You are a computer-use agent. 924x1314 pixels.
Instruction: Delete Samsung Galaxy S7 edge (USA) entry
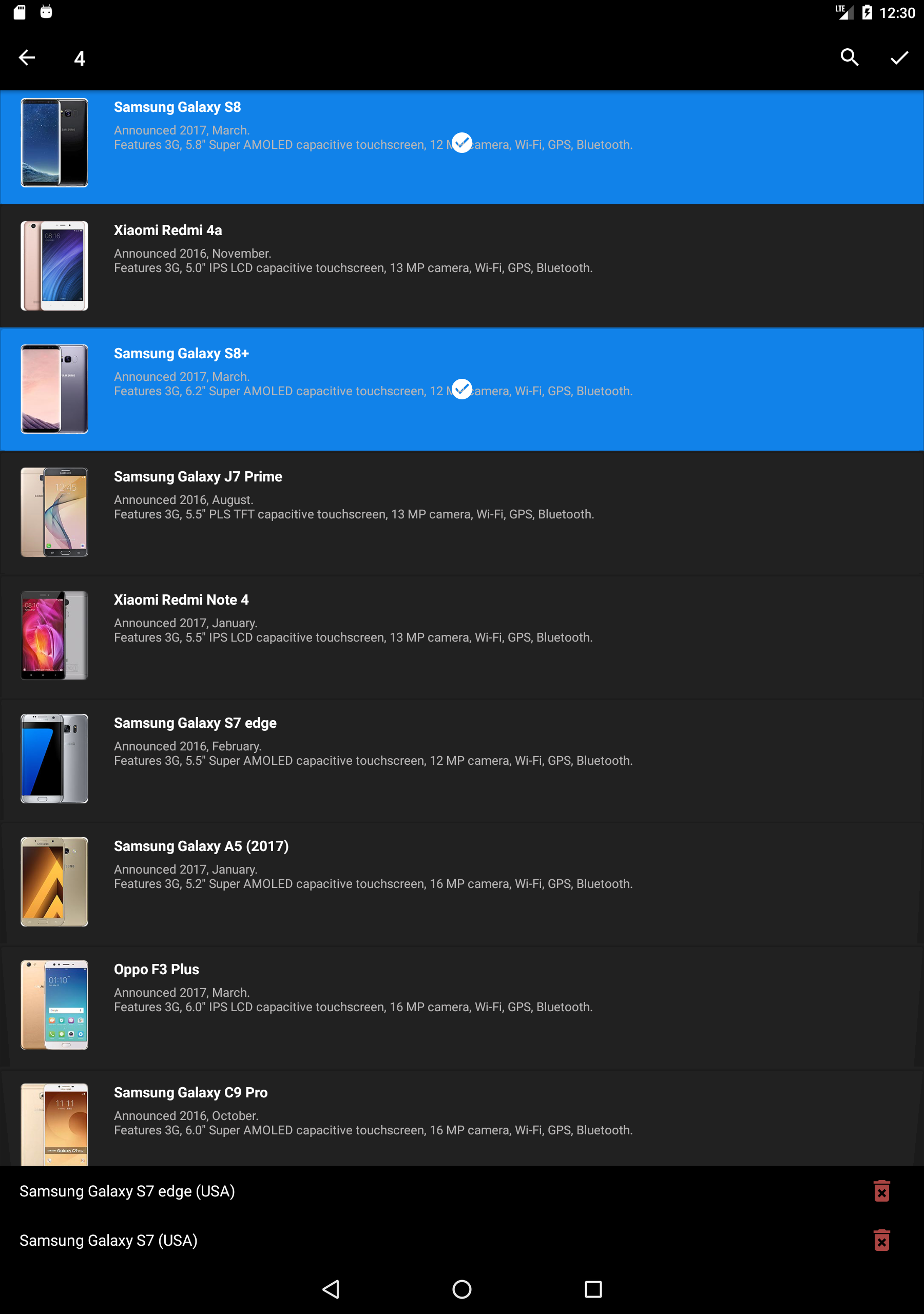(x=881, y=1191)
